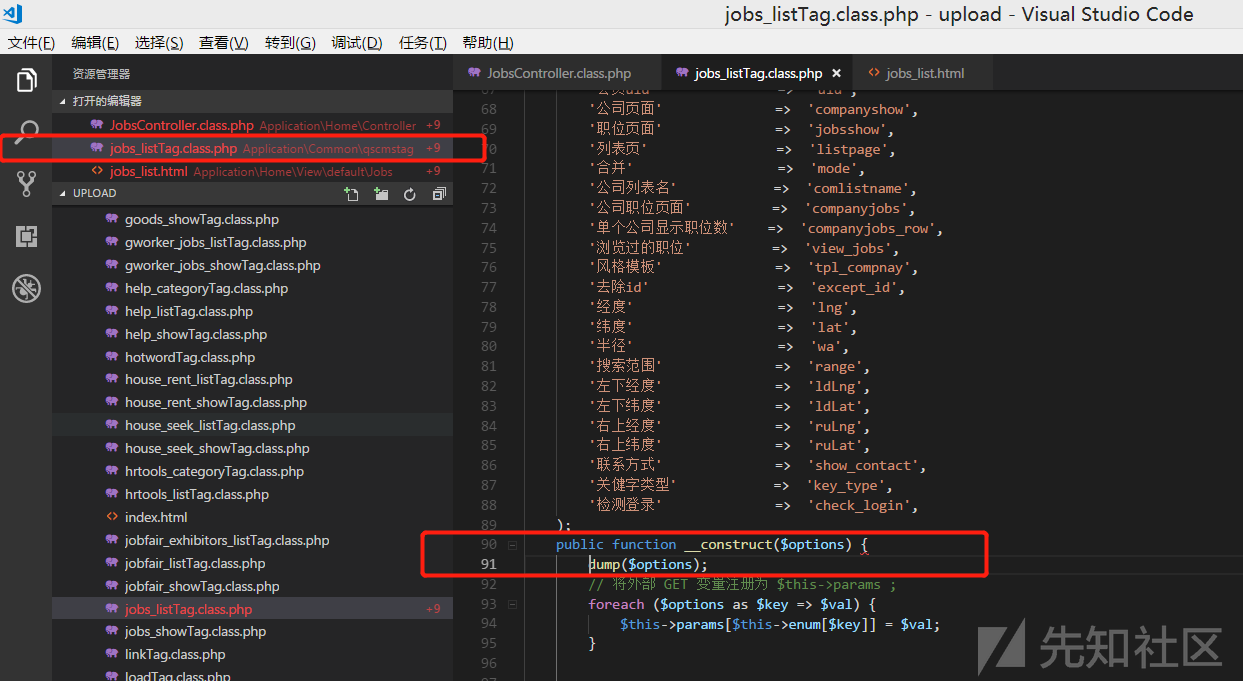Collapse the 打开的编辑器 section

click(x=65, y=101)
